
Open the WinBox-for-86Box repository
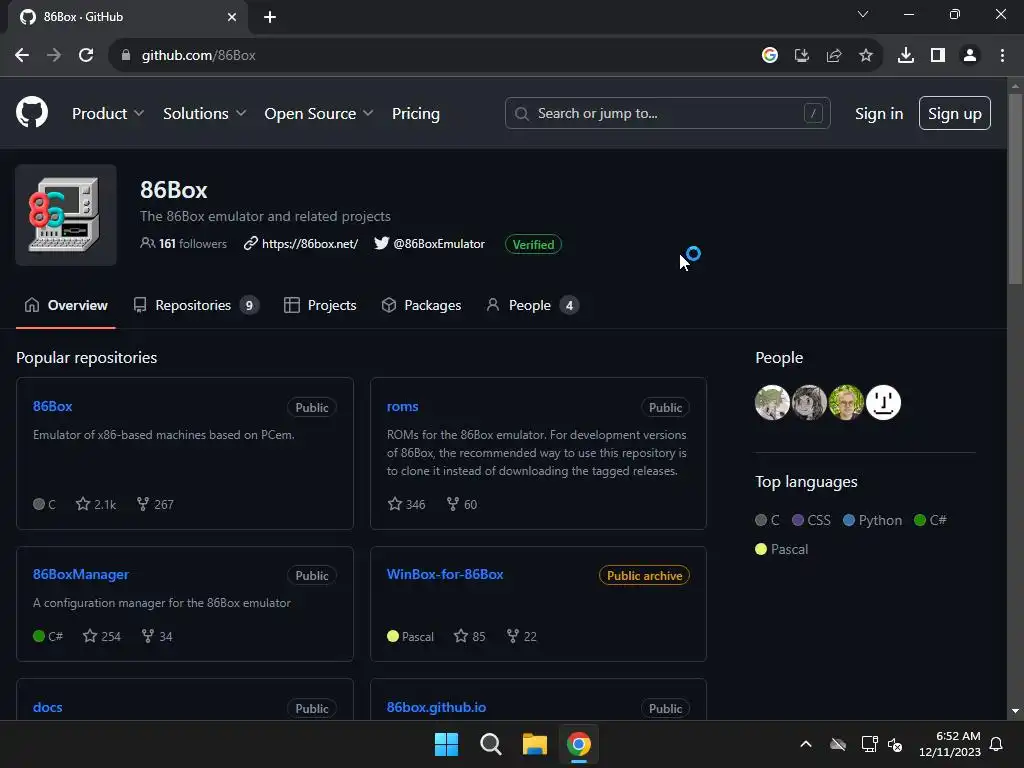coord(445,574)
